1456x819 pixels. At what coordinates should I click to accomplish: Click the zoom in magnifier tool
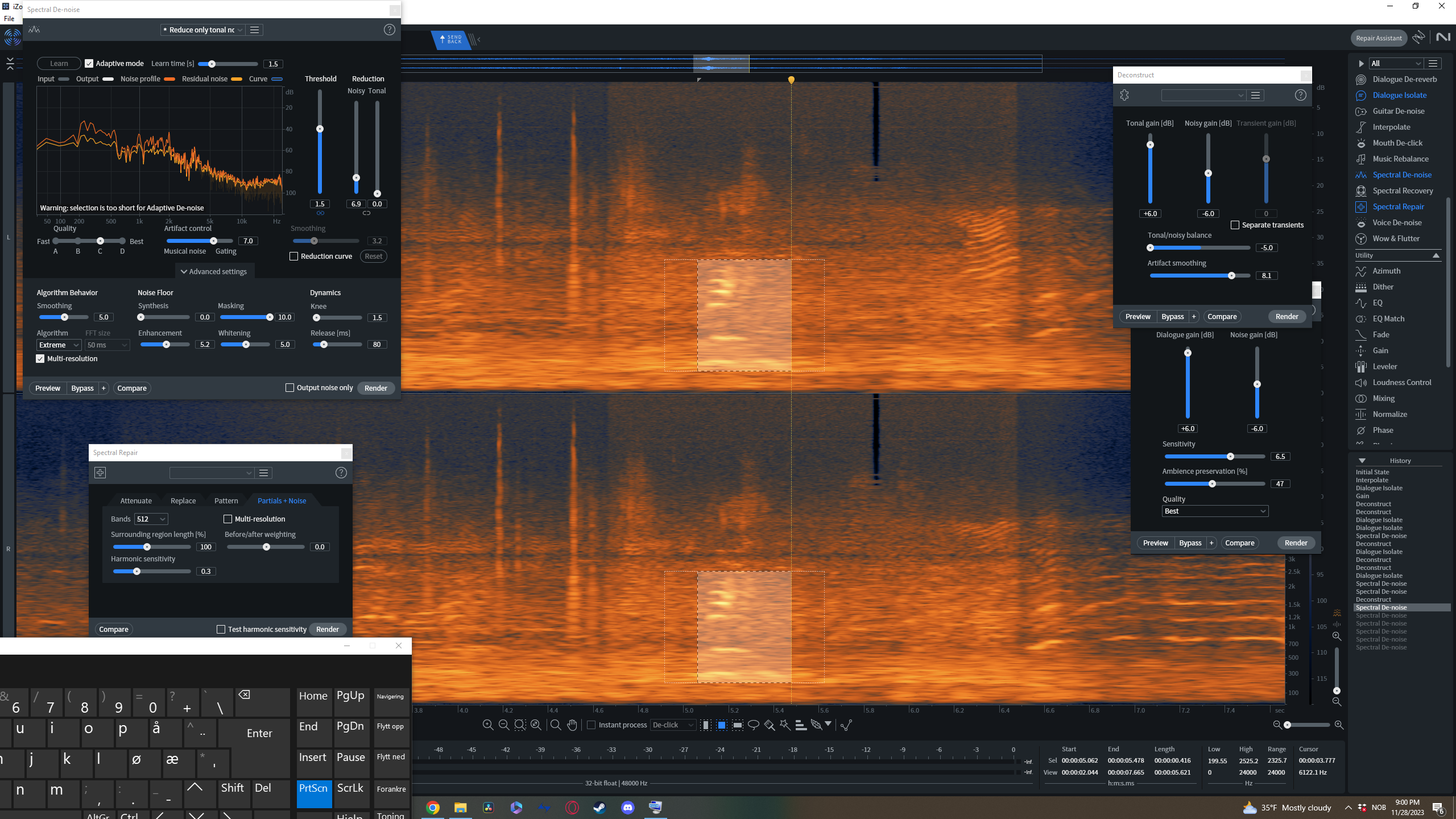point(487,725)
